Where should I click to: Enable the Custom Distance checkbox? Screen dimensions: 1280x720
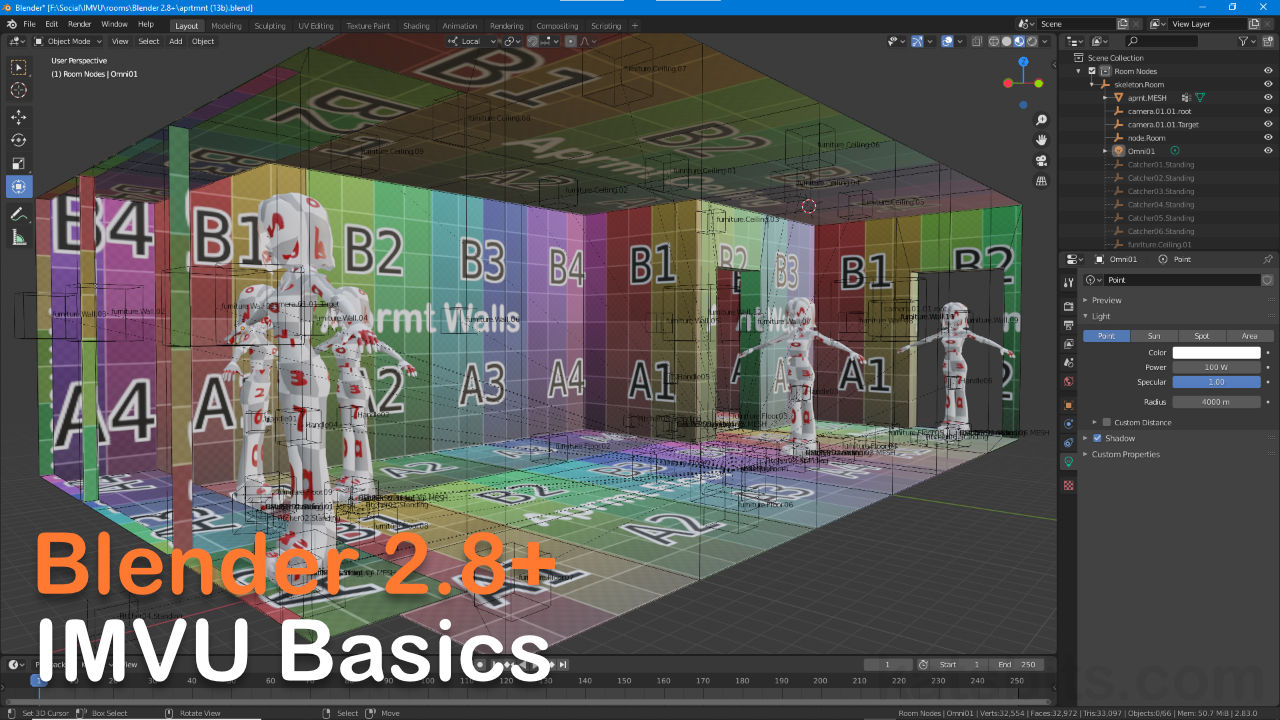(1106, 422)
